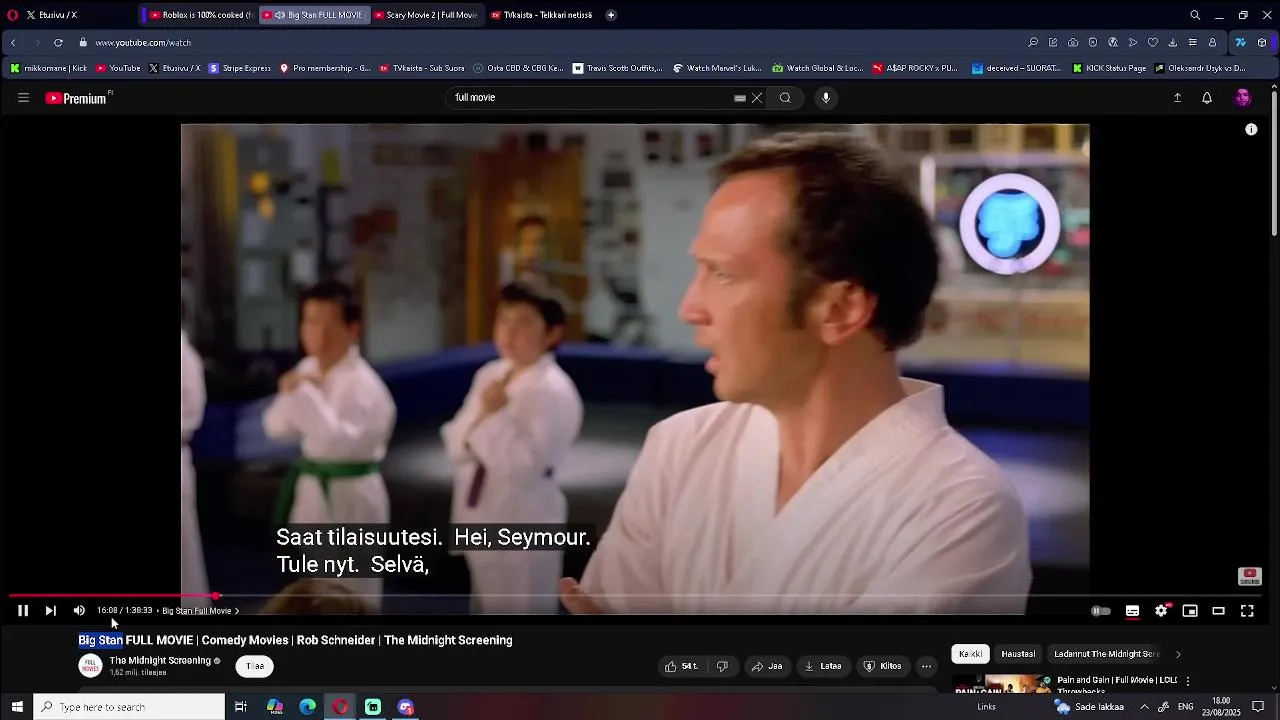Click the search box with 'full movie'

pyautogui.click(x=590, y=98)
